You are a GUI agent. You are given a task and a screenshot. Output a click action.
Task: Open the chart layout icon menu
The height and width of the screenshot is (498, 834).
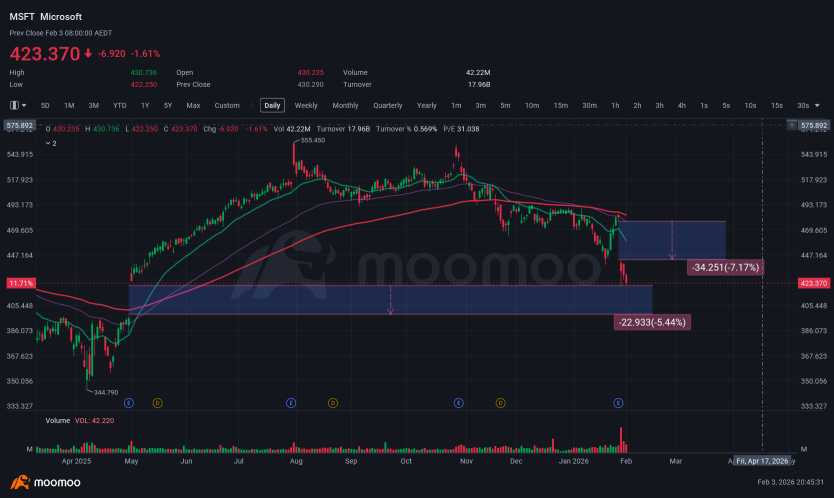18,105
